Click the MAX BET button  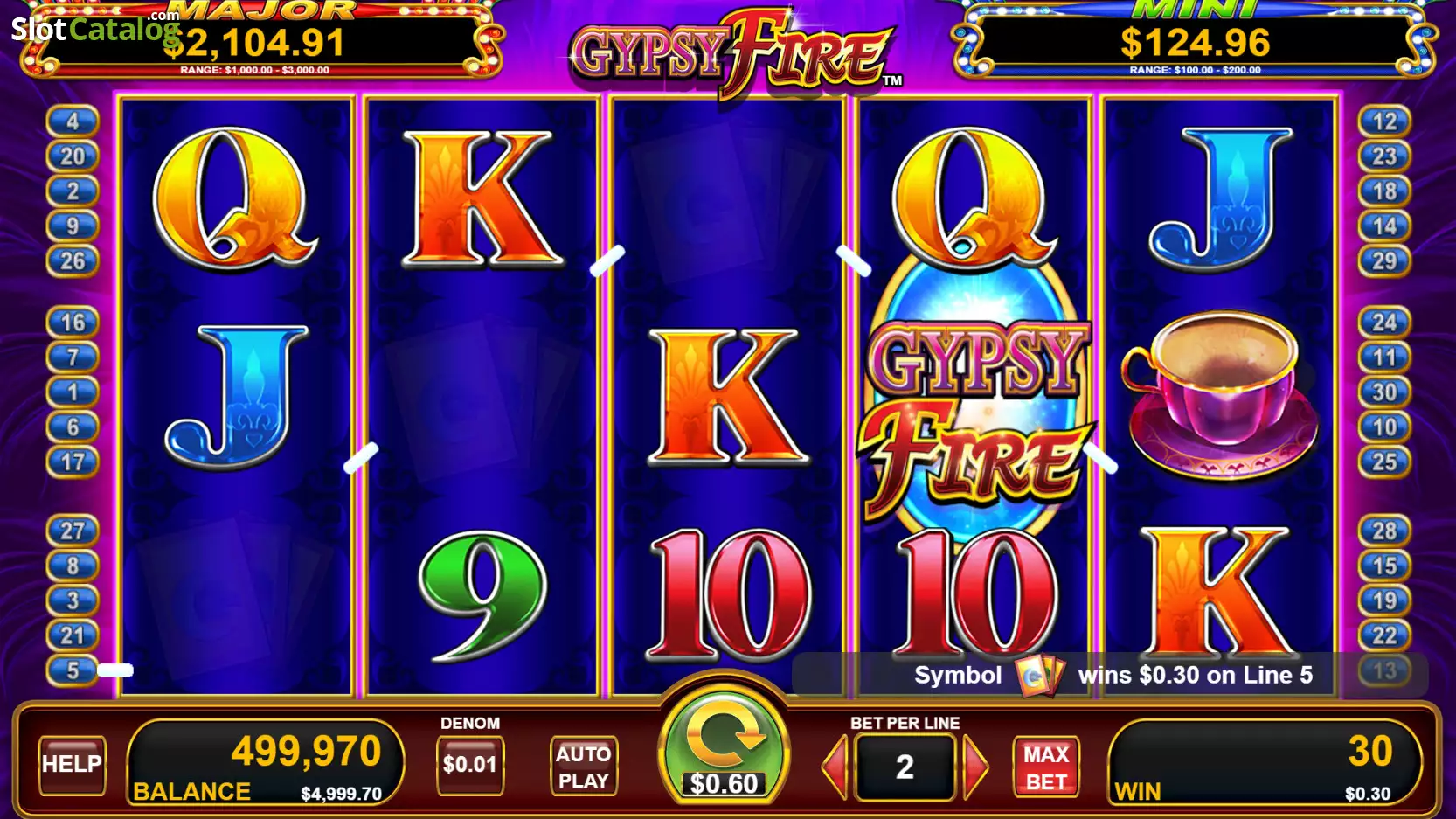1046,767
